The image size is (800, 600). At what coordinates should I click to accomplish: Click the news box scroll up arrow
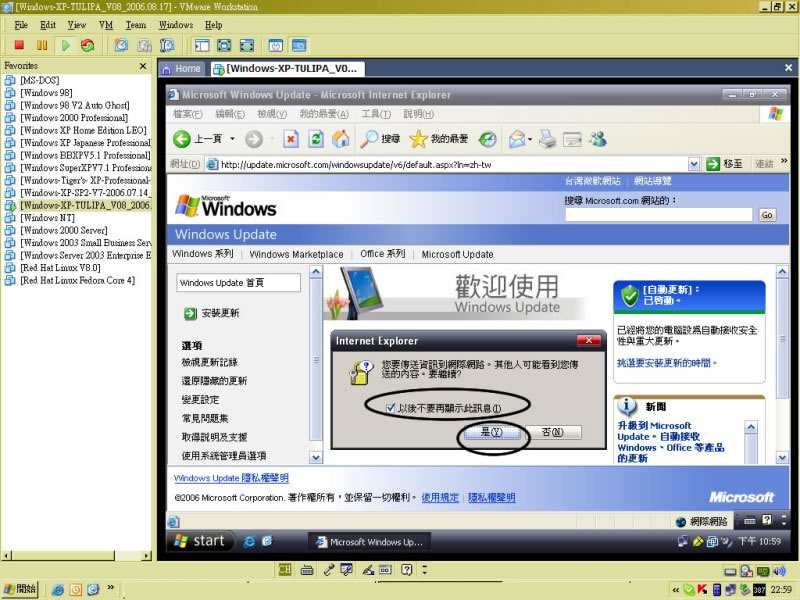751,427
